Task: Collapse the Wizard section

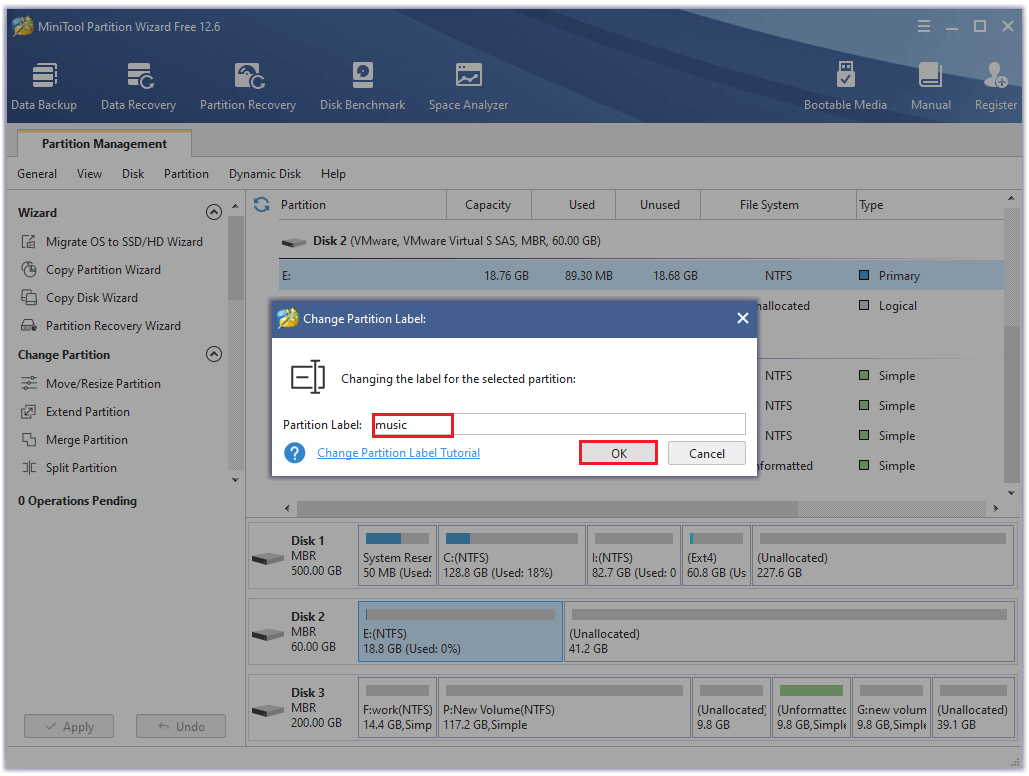Action: click(x=214, y=212)
